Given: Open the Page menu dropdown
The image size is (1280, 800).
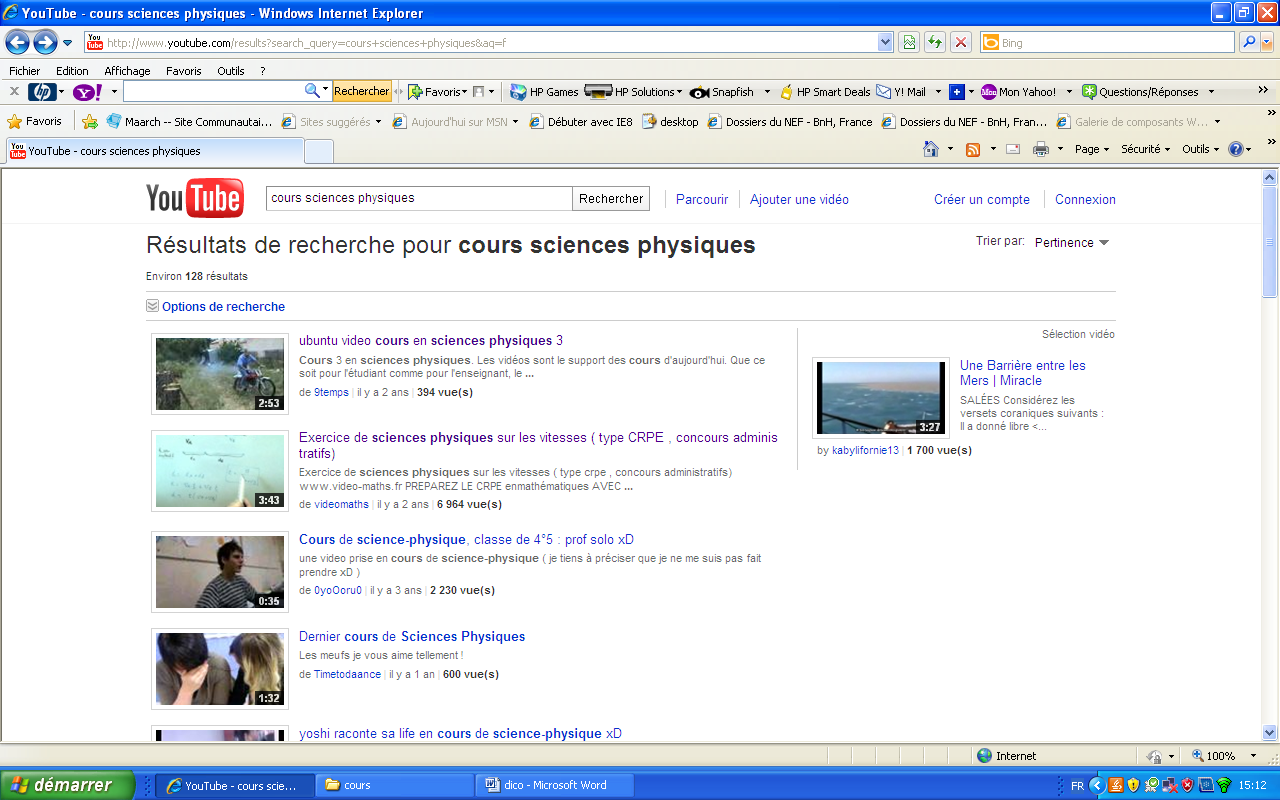Looking at the screenshot, I should point(1092,149).
